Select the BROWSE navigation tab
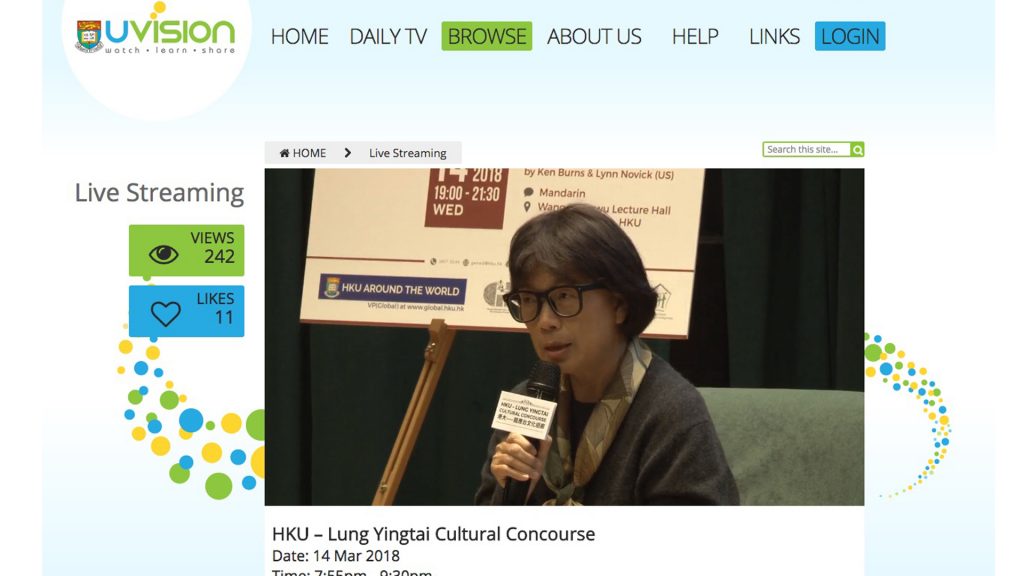1024x576 pixels. tap(487, 36)
